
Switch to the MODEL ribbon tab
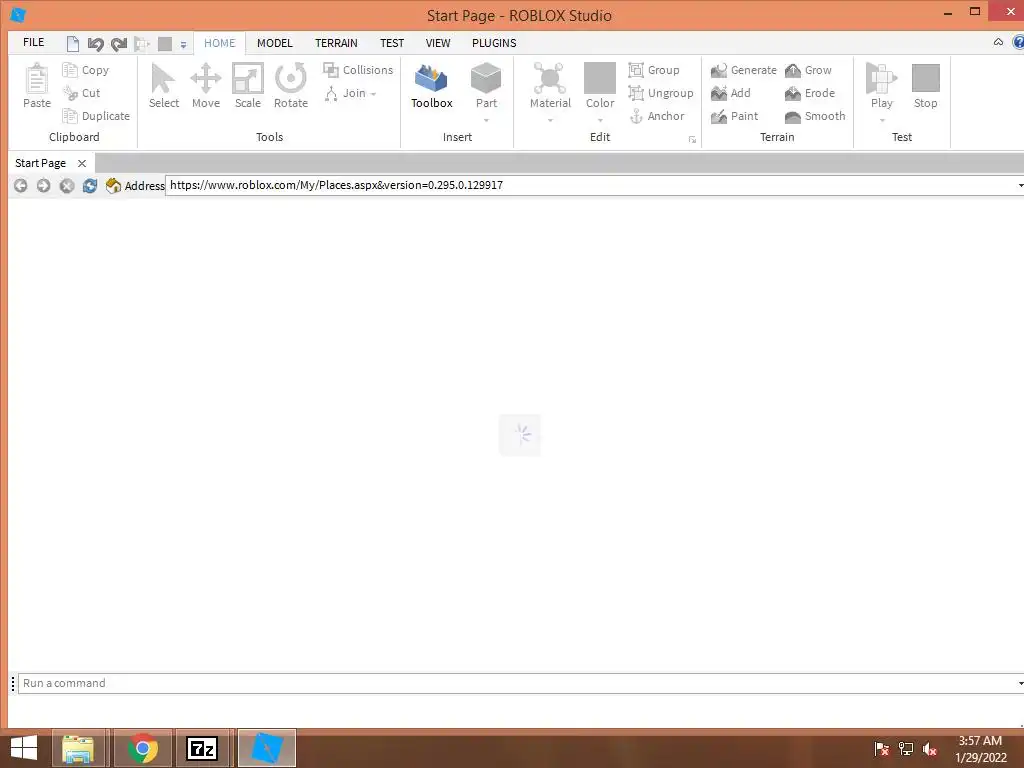tap(274, 43)
